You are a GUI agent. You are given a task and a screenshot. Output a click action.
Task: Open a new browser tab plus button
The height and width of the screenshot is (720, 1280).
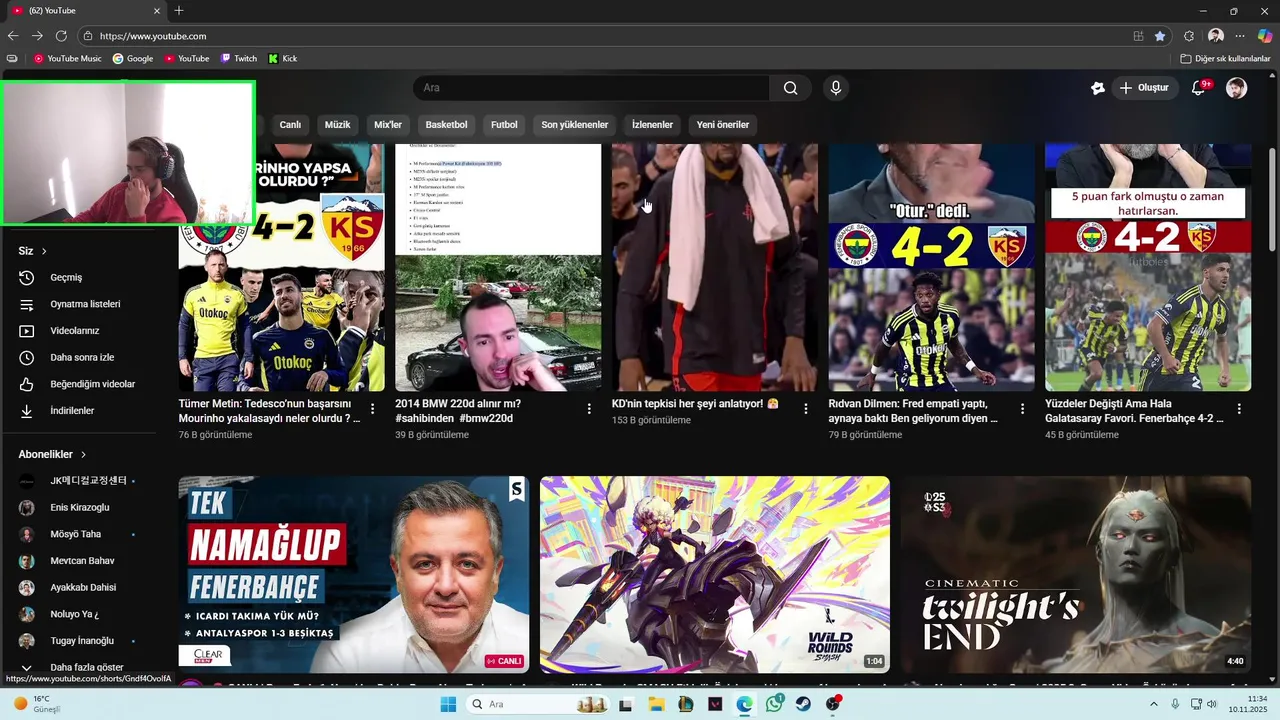(x=179, y=11)
